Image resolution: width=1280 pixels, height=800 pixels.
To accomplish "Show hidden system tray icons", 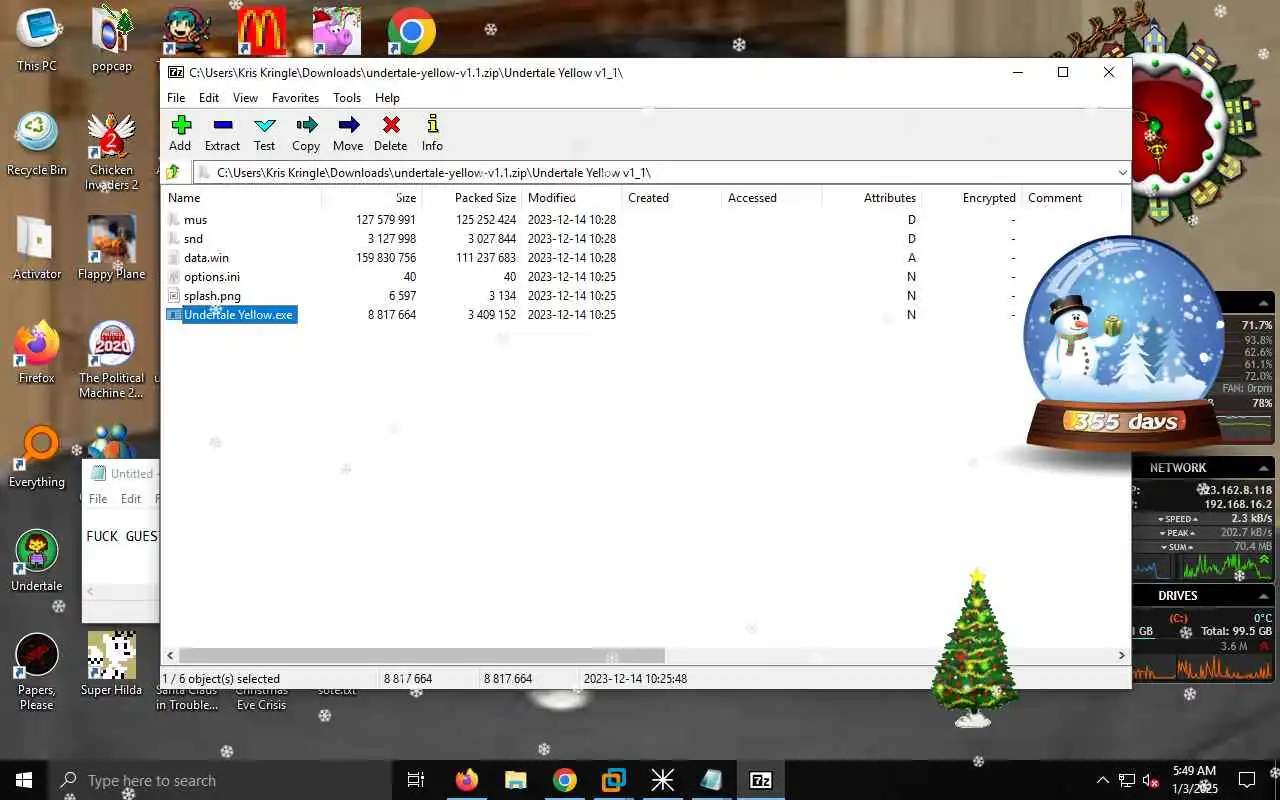I will click(1103, 780).
